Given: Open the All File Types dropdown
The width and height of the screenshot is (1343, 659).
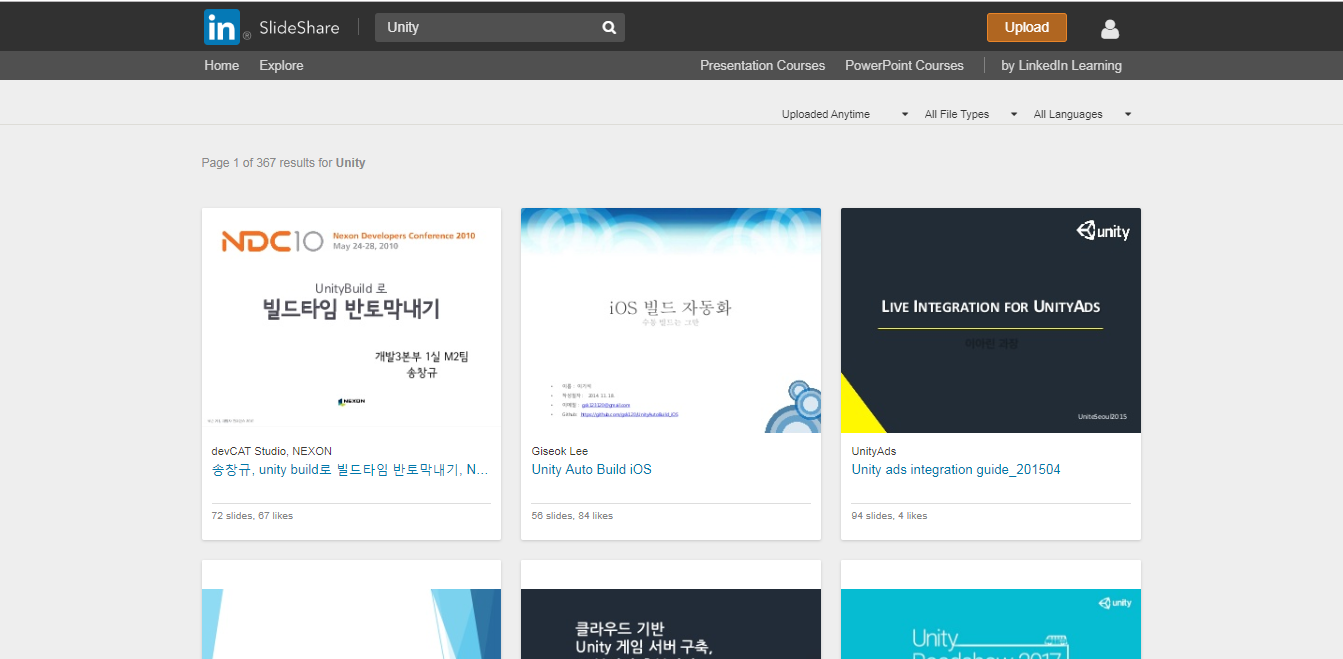Looking at the screenshot, I should [971, 114].
